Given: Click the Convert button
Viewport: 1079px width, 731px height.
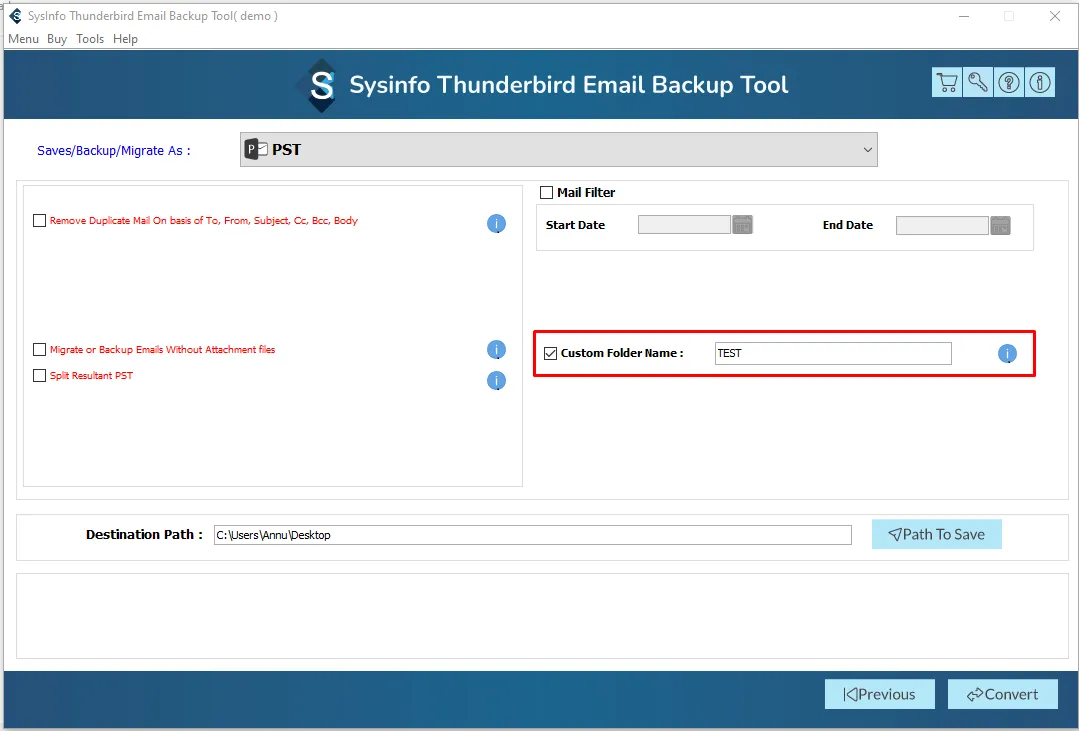Looking at the screenshot, I should [1003, 694].
